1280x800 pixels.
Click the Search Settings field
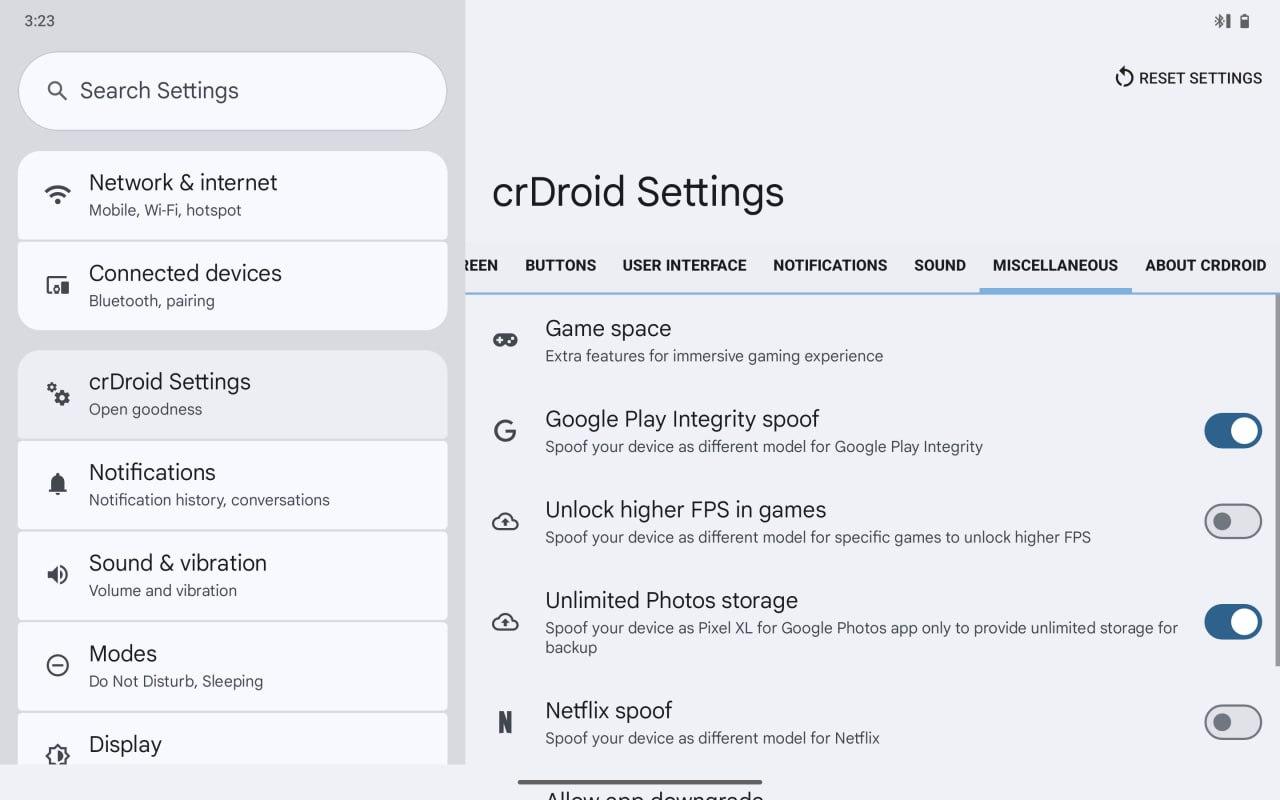(x=232, y=91)
